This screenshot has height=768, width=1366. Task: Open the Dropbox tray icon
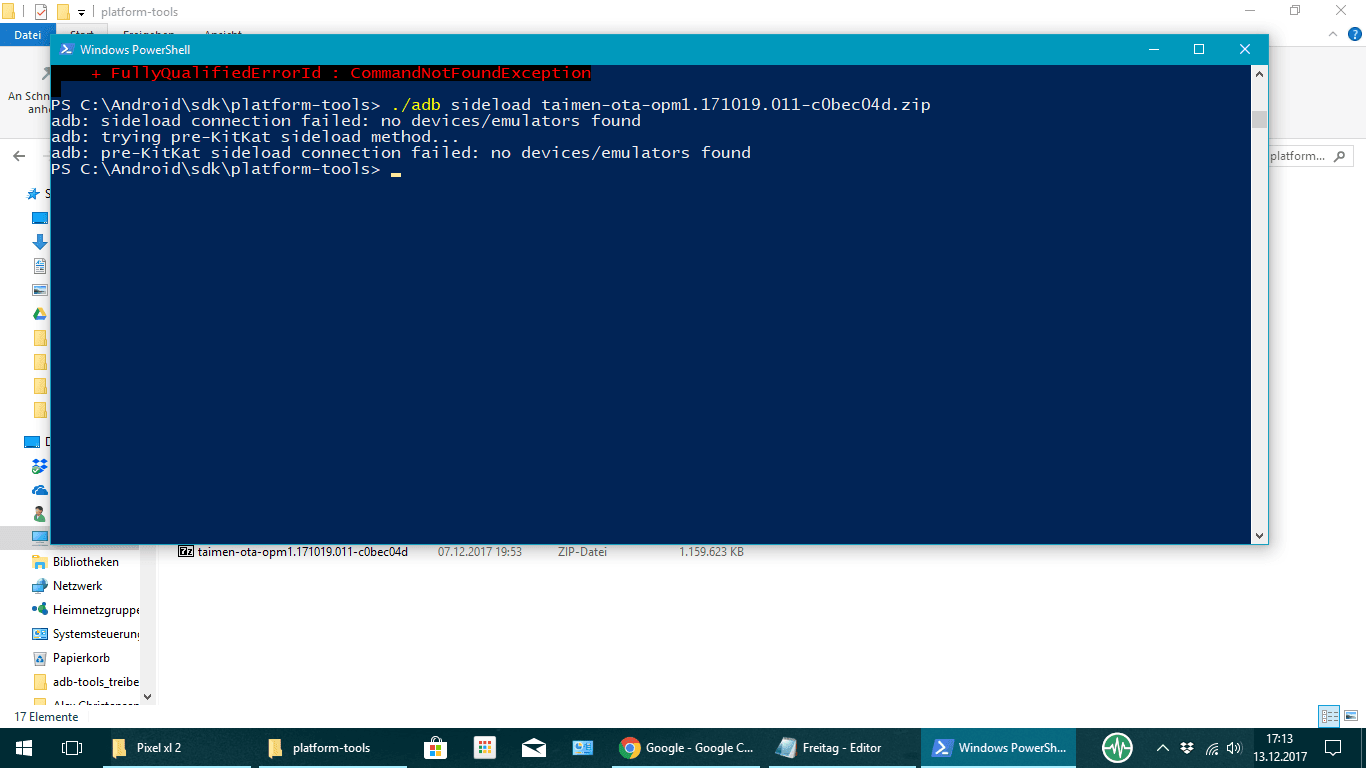[x=1187, y=747]
